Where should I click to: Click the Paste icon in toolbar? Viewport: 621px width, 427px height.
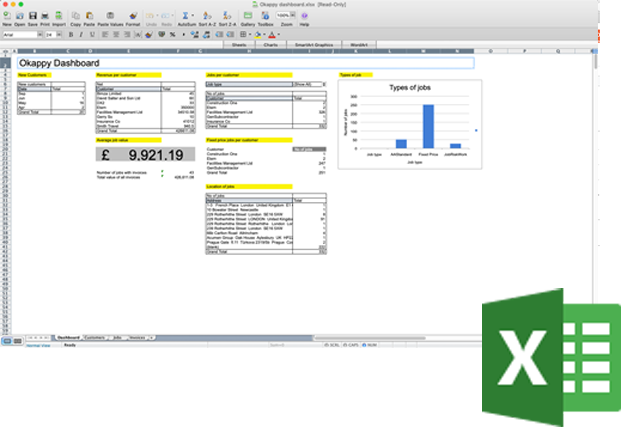click(90, 16)
